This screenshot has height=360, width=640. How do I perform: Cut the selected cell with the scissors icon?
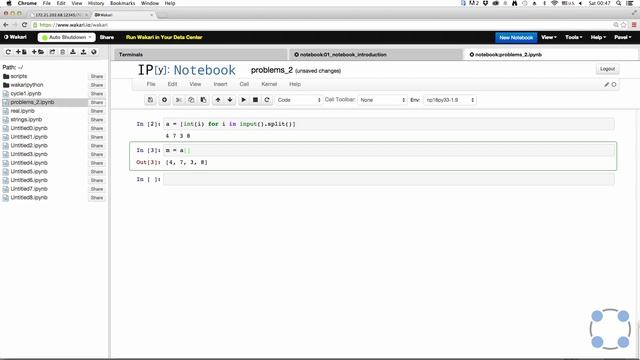pos(179,100)
